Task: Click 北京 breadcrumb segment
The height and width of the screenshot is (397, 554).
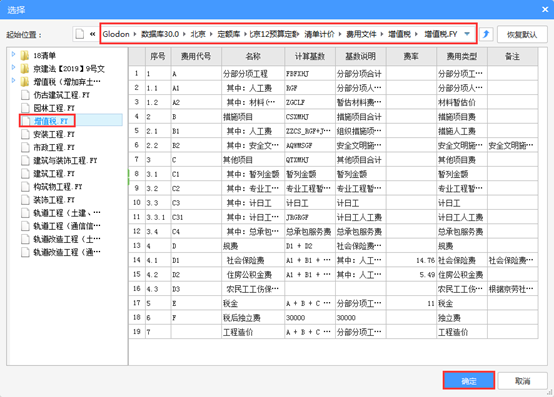Action: (x=198, y=34)
